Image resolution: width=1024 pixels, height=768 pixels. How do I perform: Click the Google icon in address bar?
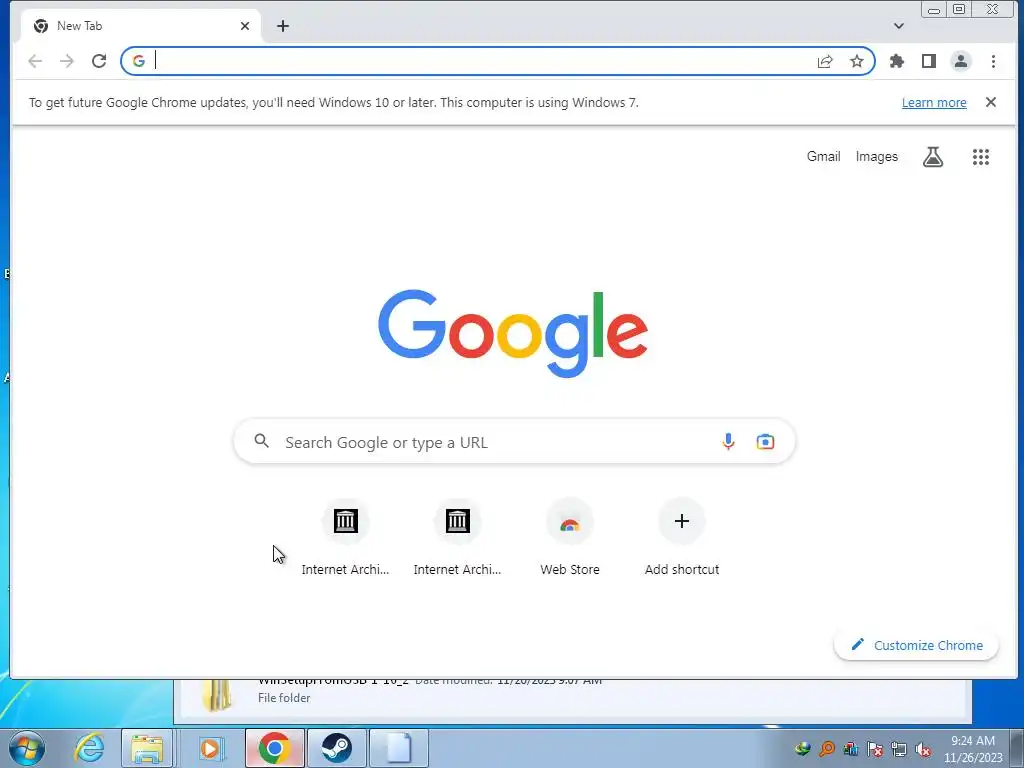coord(138,61)
